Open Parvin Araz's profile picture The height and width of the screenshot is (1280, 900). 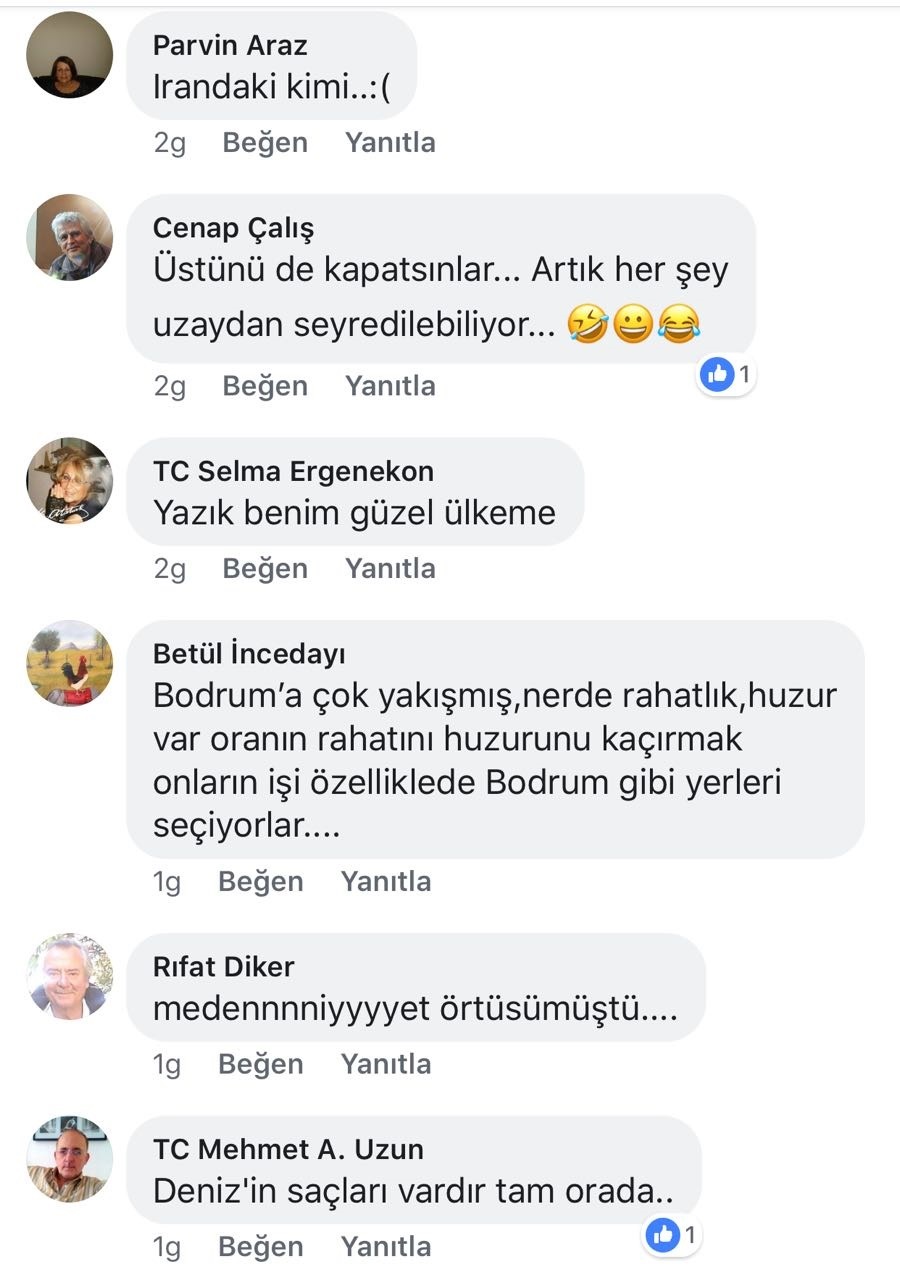[x=69, y=55]
